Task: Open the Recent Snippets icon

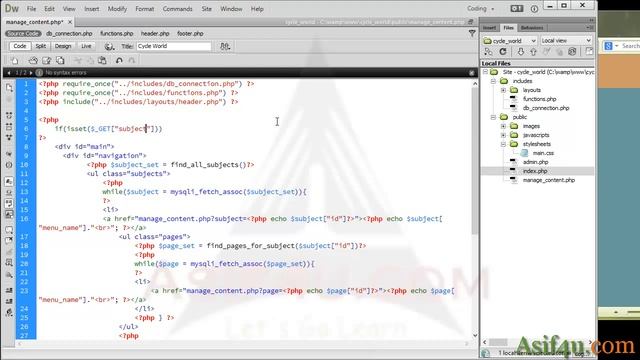Action: coord(9,263)
